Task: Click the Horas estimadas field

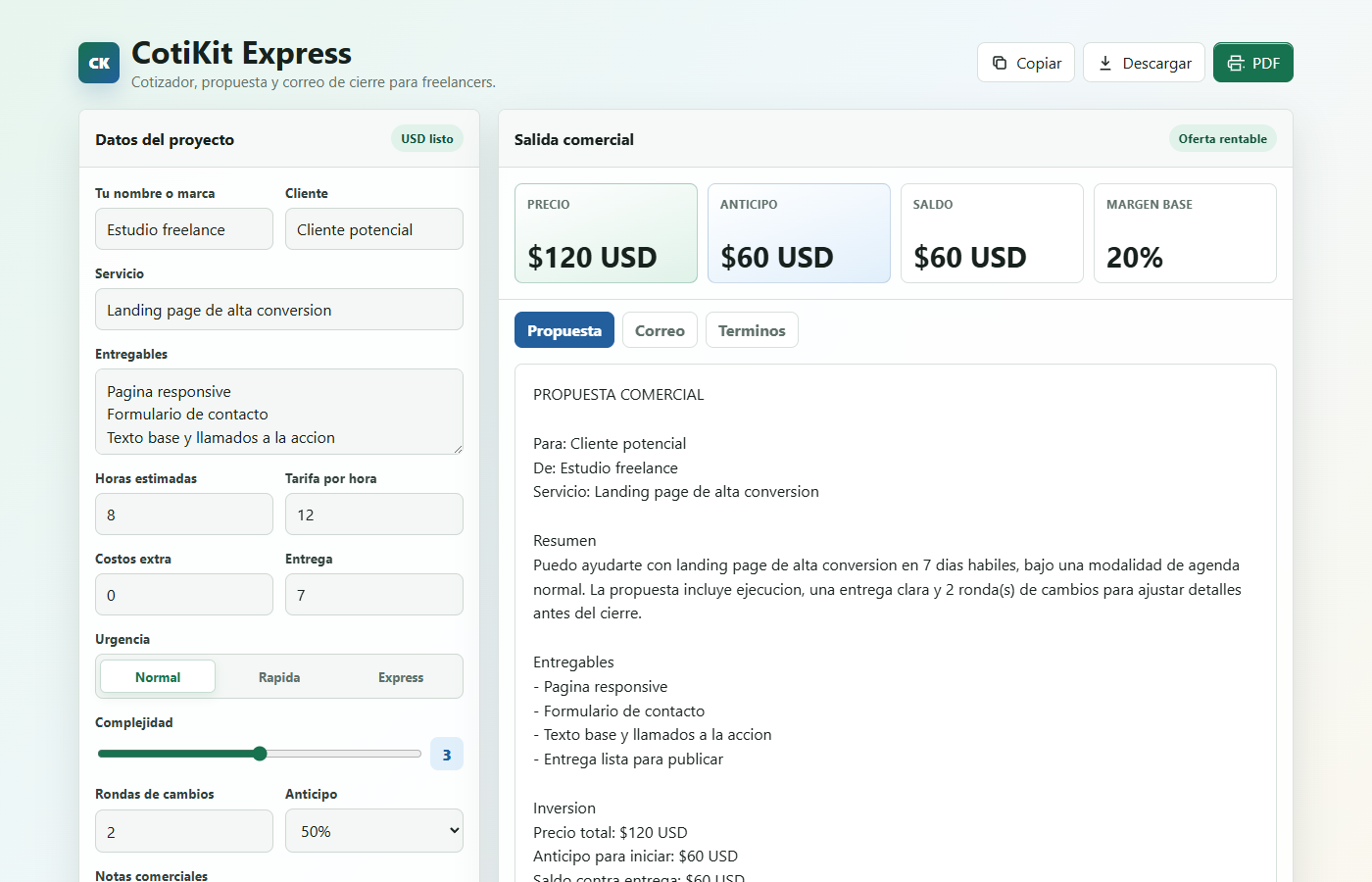Action: pos(184,514)
